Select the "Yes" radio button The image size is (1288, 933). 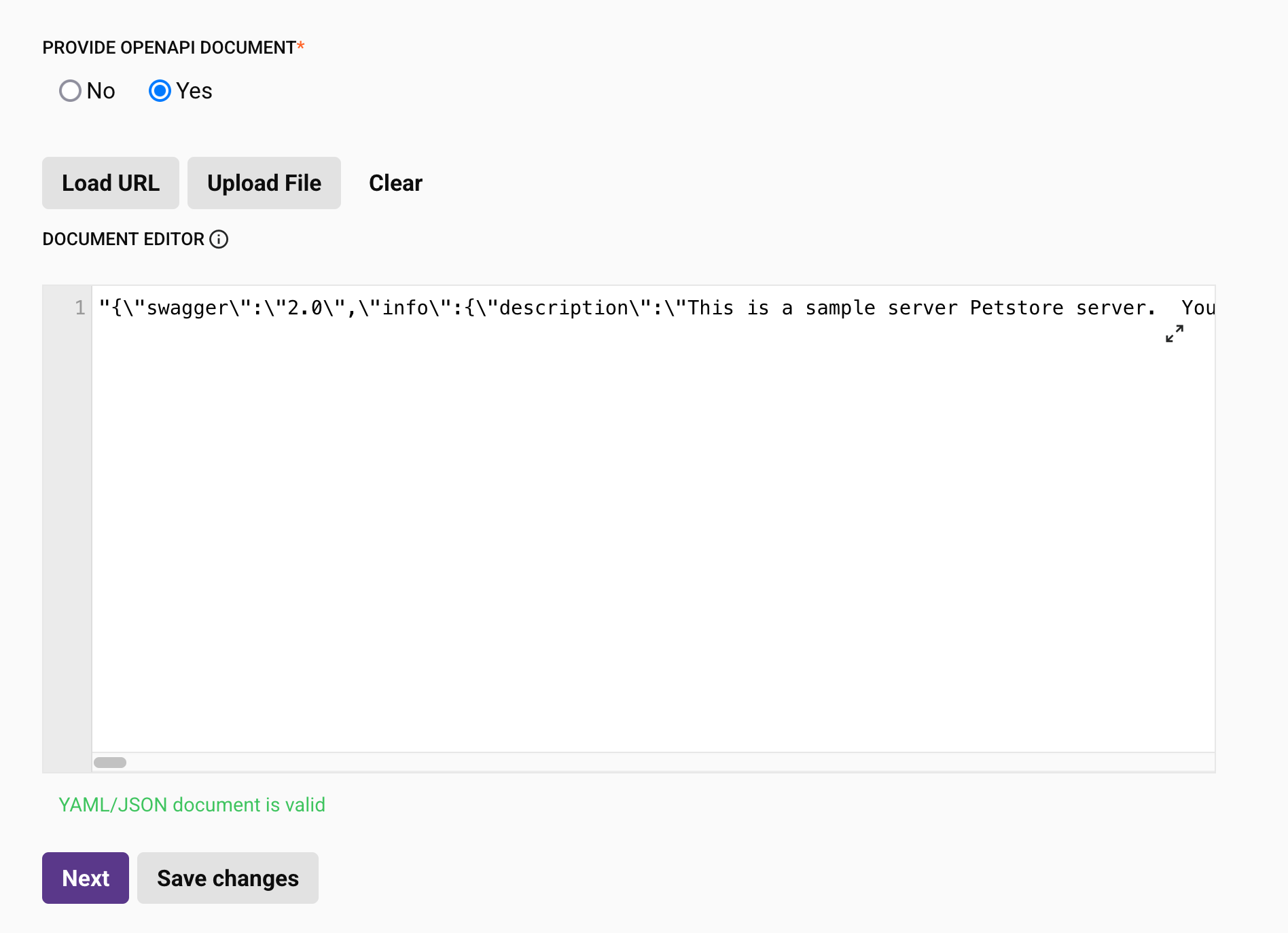point(159,90)
